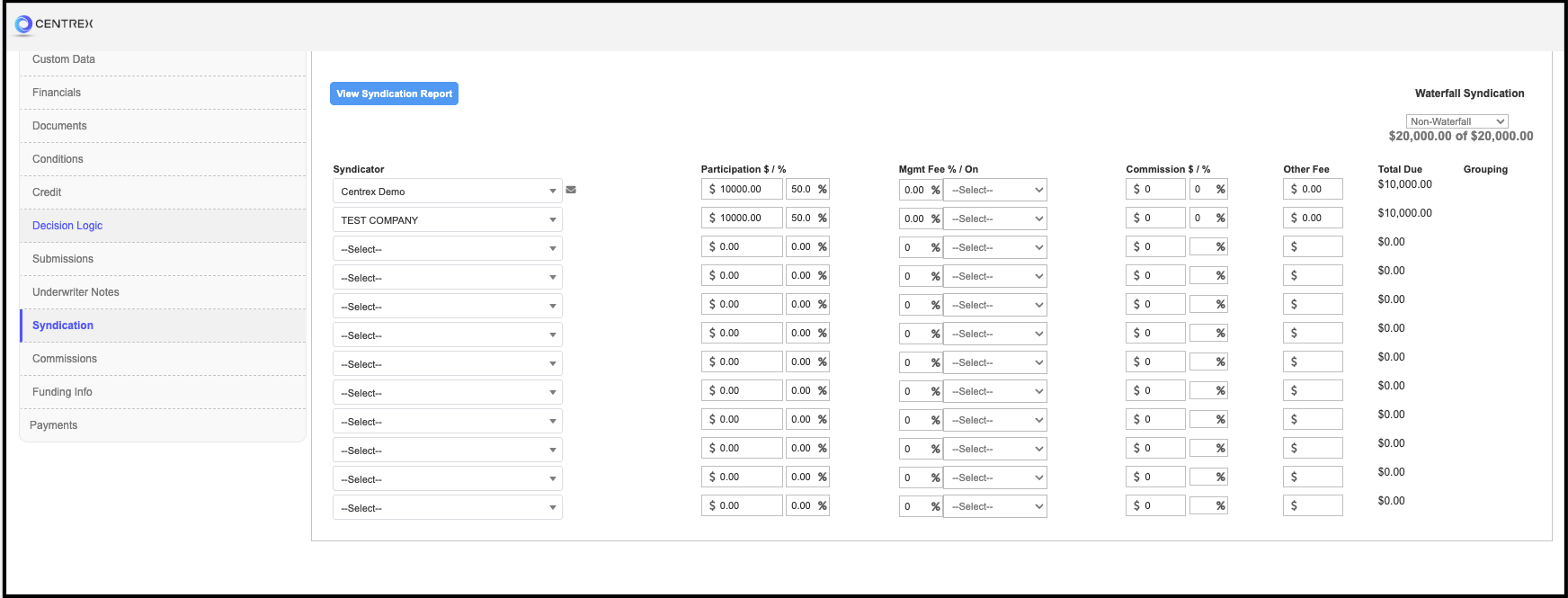Image resolution: width=1568 pixels, height=598 pixels.
Task: Click the $20,000.00 of $20,000.00 total text
Action: pos(1461,136)
